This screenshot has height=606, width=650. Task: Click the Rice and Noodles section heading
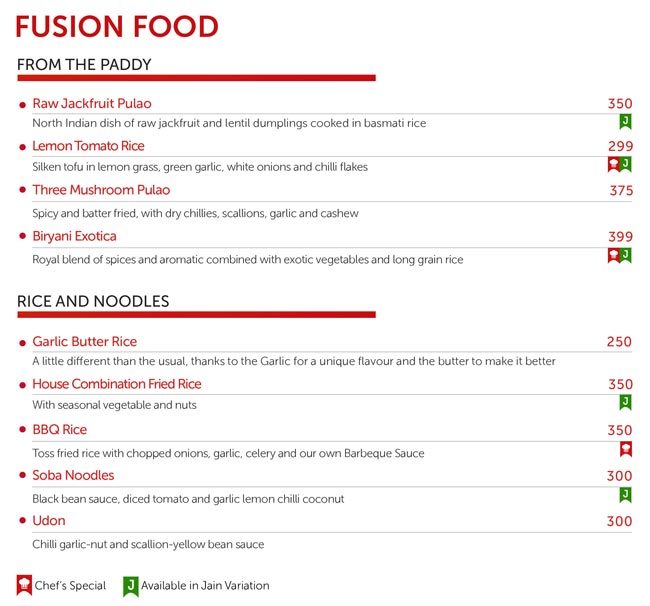point(93,301)
